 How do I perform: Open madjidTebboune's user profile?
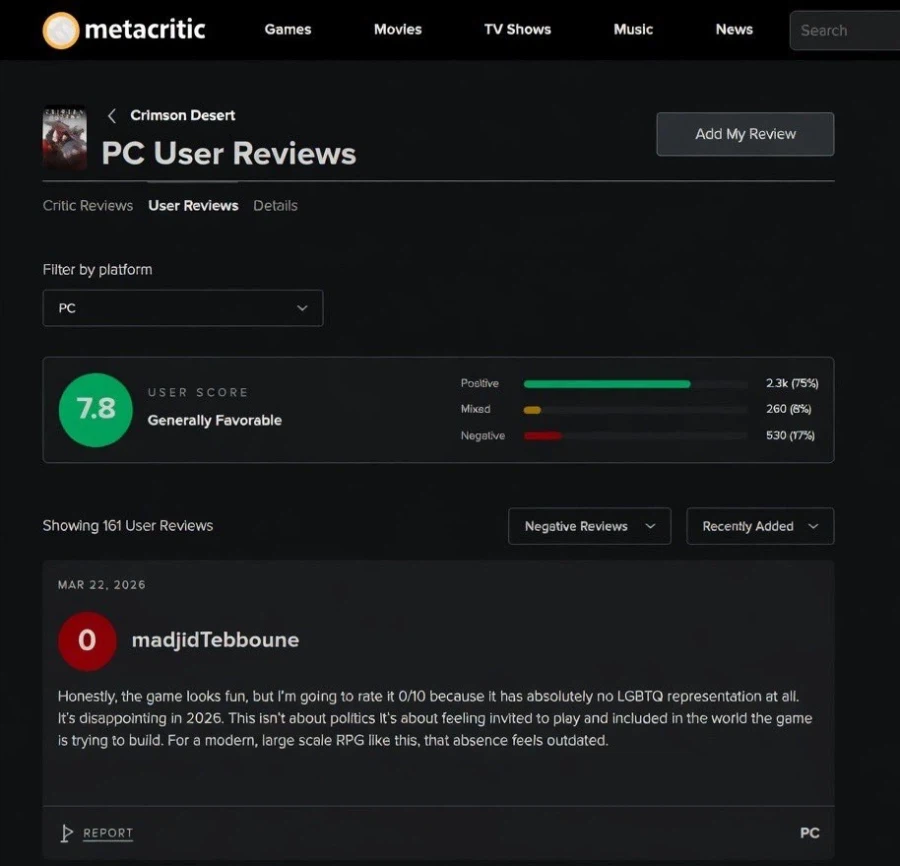coord(215,640)
